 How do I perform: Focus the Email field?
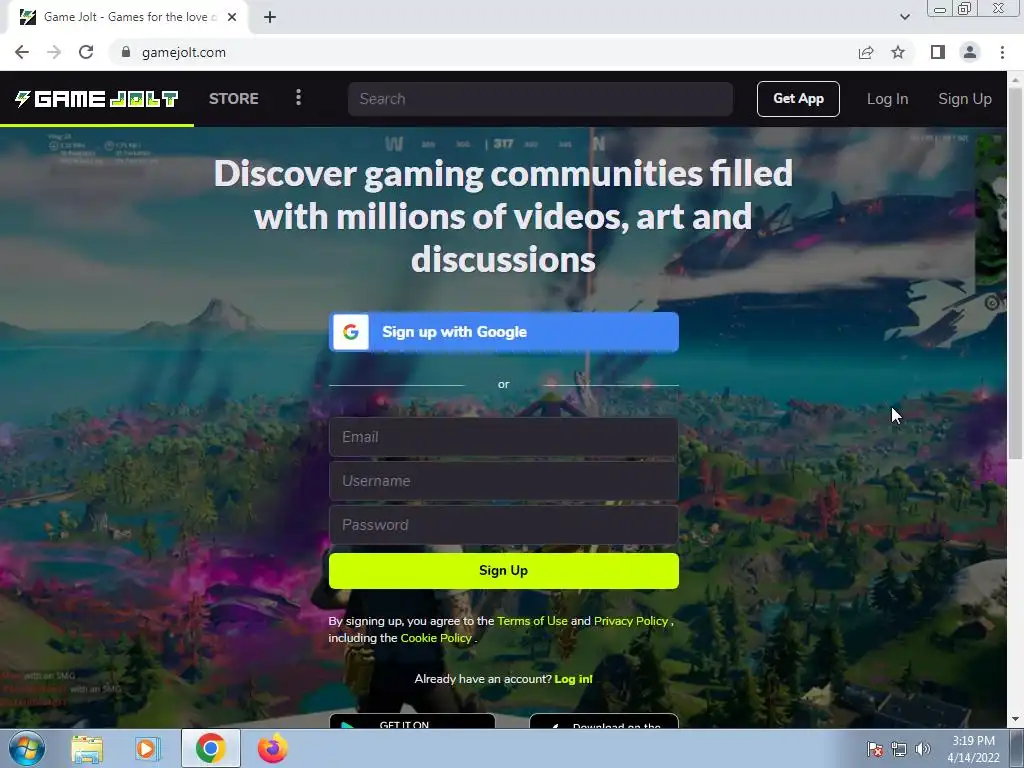click(504, 437)
